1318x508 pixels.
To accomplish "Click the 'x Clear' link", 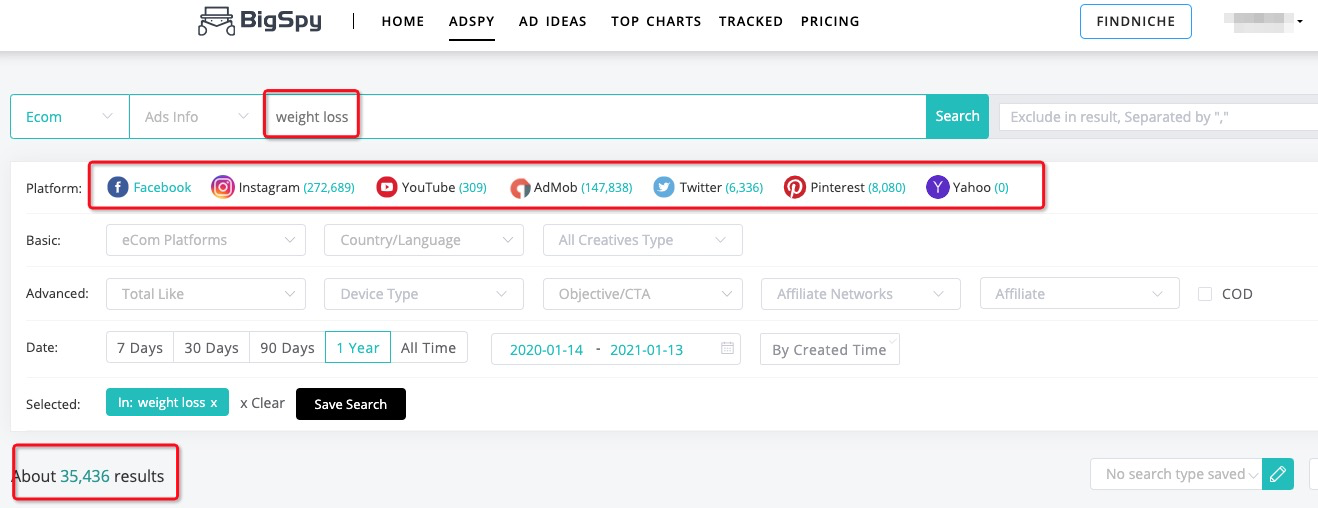I will 262,403.
